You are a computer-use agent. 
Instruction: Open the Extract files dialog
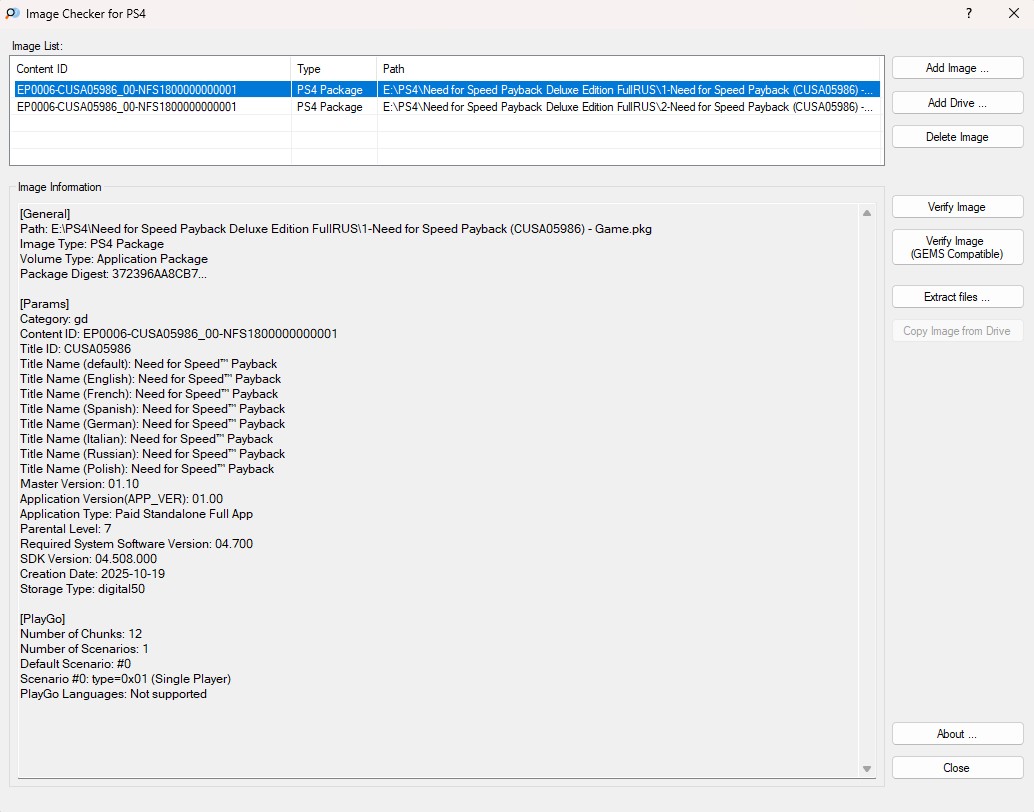coord(957,297)
